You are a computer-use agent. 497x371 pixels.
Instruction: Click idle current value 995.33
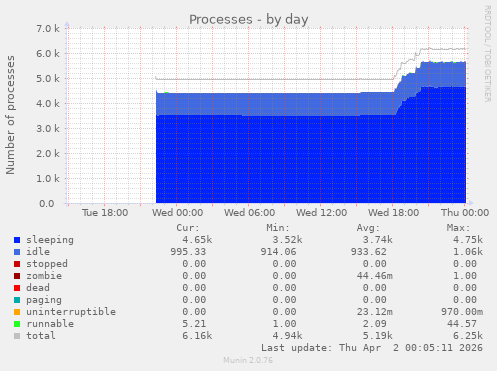(x=188, y=252)
